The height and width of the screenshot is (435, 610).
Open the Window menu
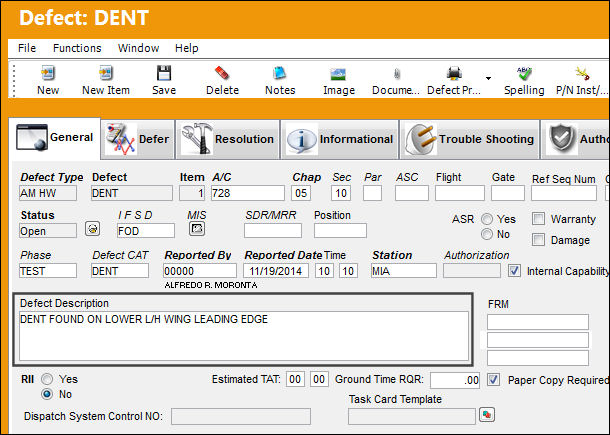point(138,48)
